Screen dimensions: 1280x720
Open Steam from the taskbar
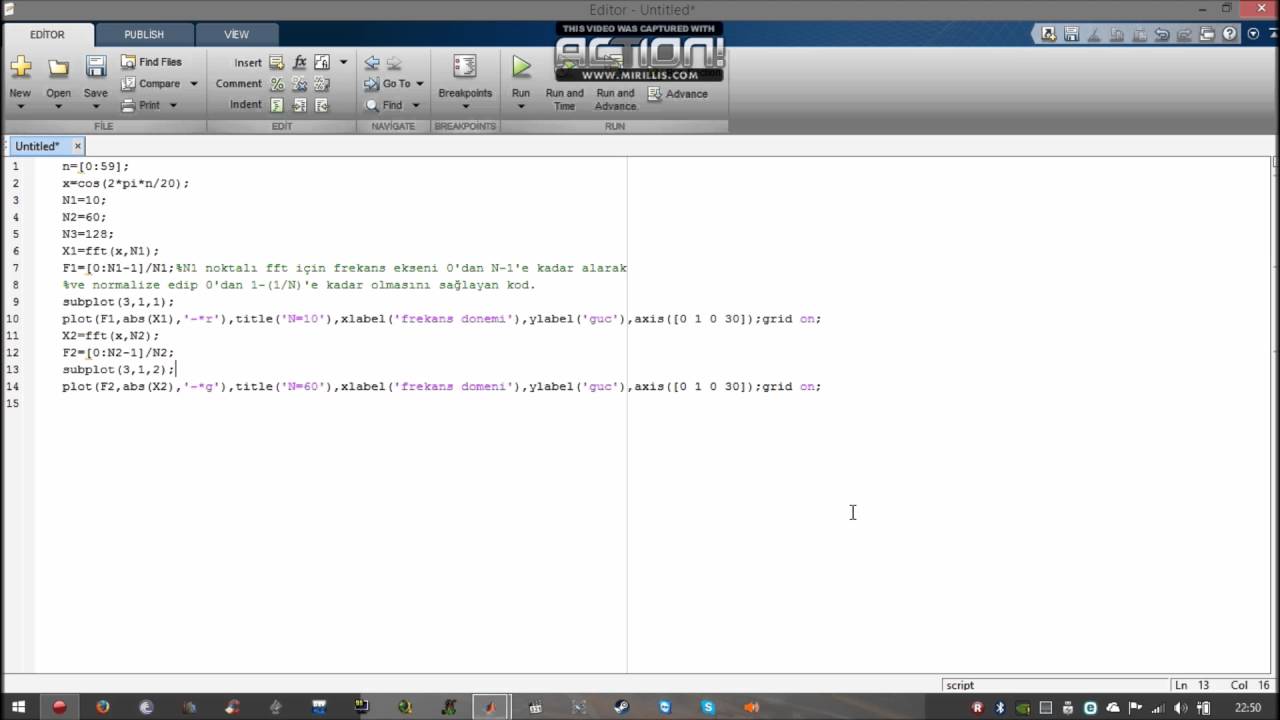click(x=621, y=707)
